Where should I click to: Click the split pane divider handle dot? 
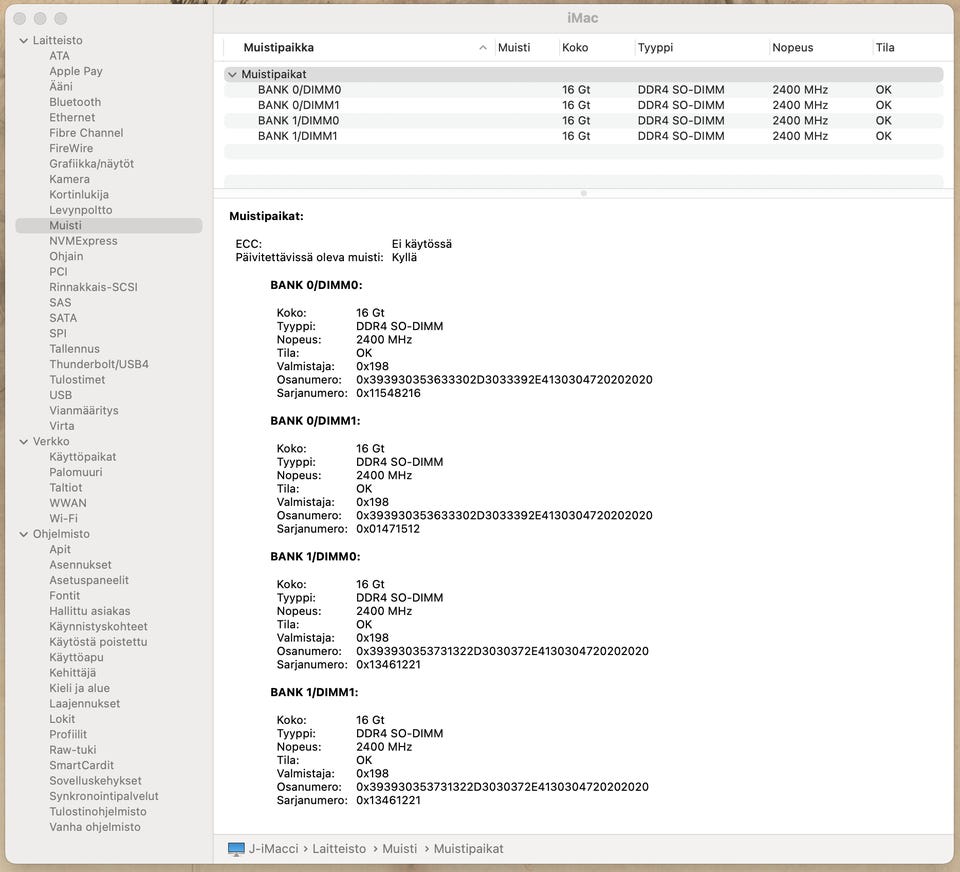(x=583, y=193)
